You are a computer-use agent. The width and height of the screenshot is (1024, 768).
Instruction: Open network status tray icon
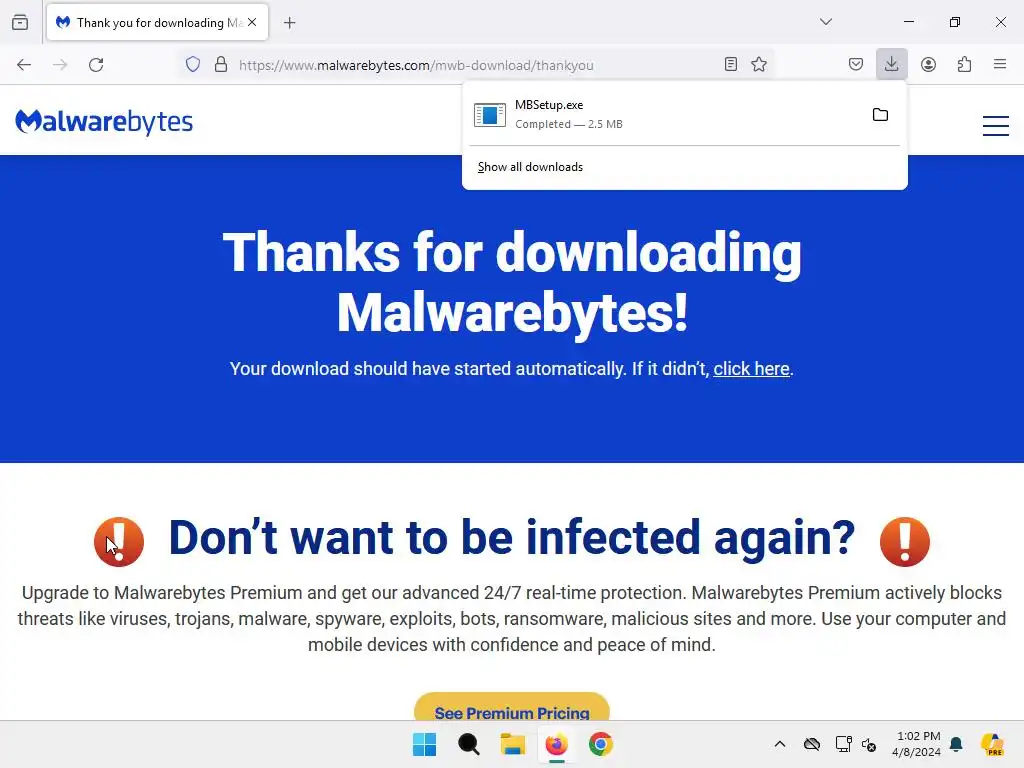(x=844, y=744)
